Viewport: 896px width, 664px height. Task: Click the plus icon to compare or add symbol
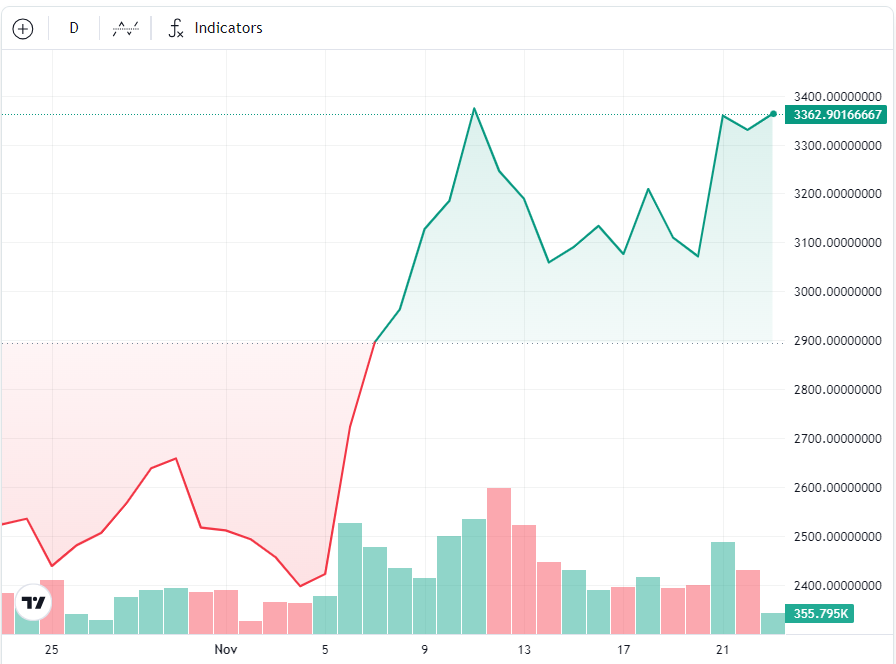(23, 28)
